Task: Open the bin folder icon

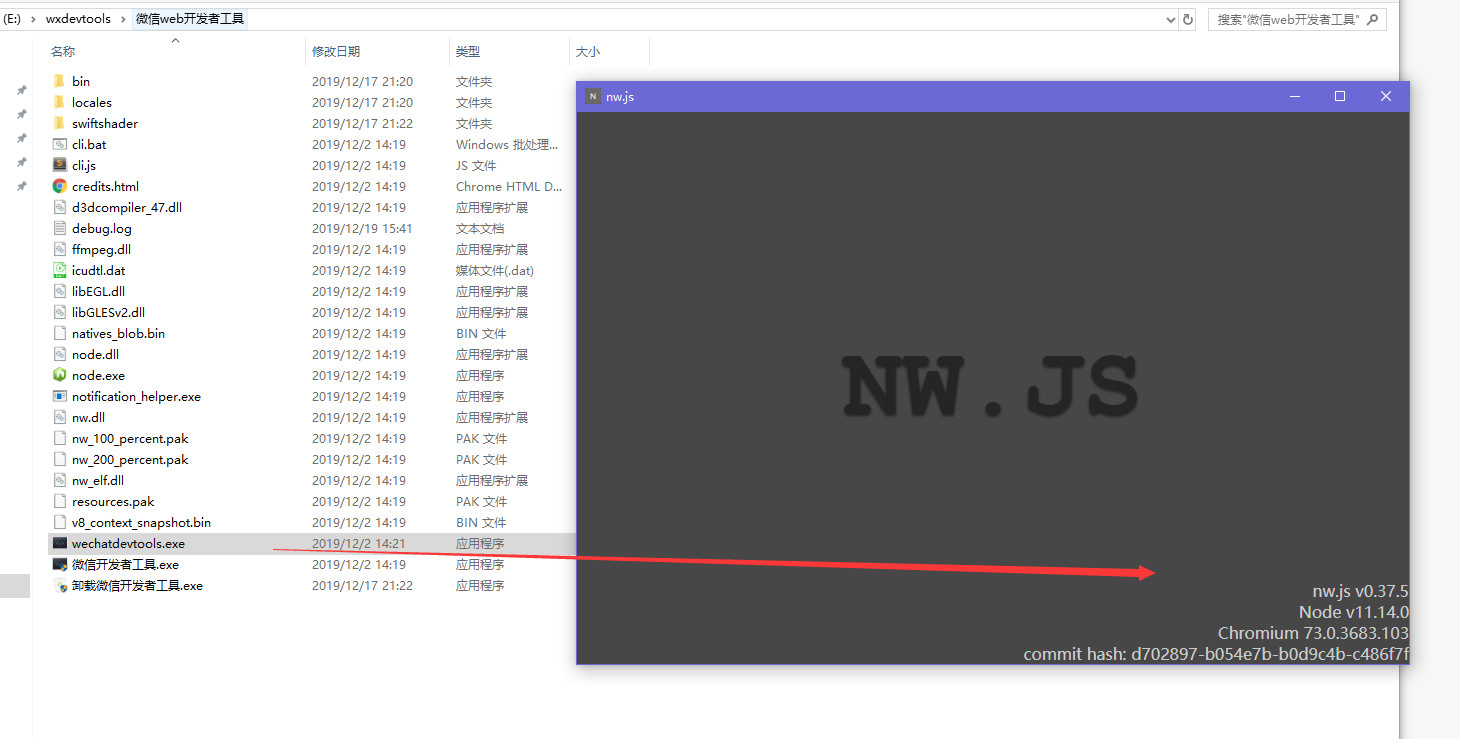Action: click(x=59, y=81)
